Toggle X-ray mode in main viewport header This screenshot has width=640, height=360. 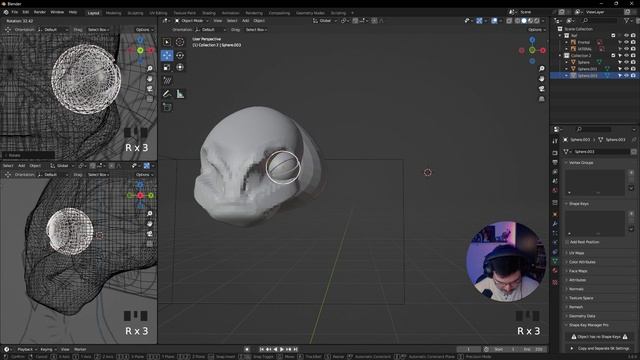click(x=509, y=20)
